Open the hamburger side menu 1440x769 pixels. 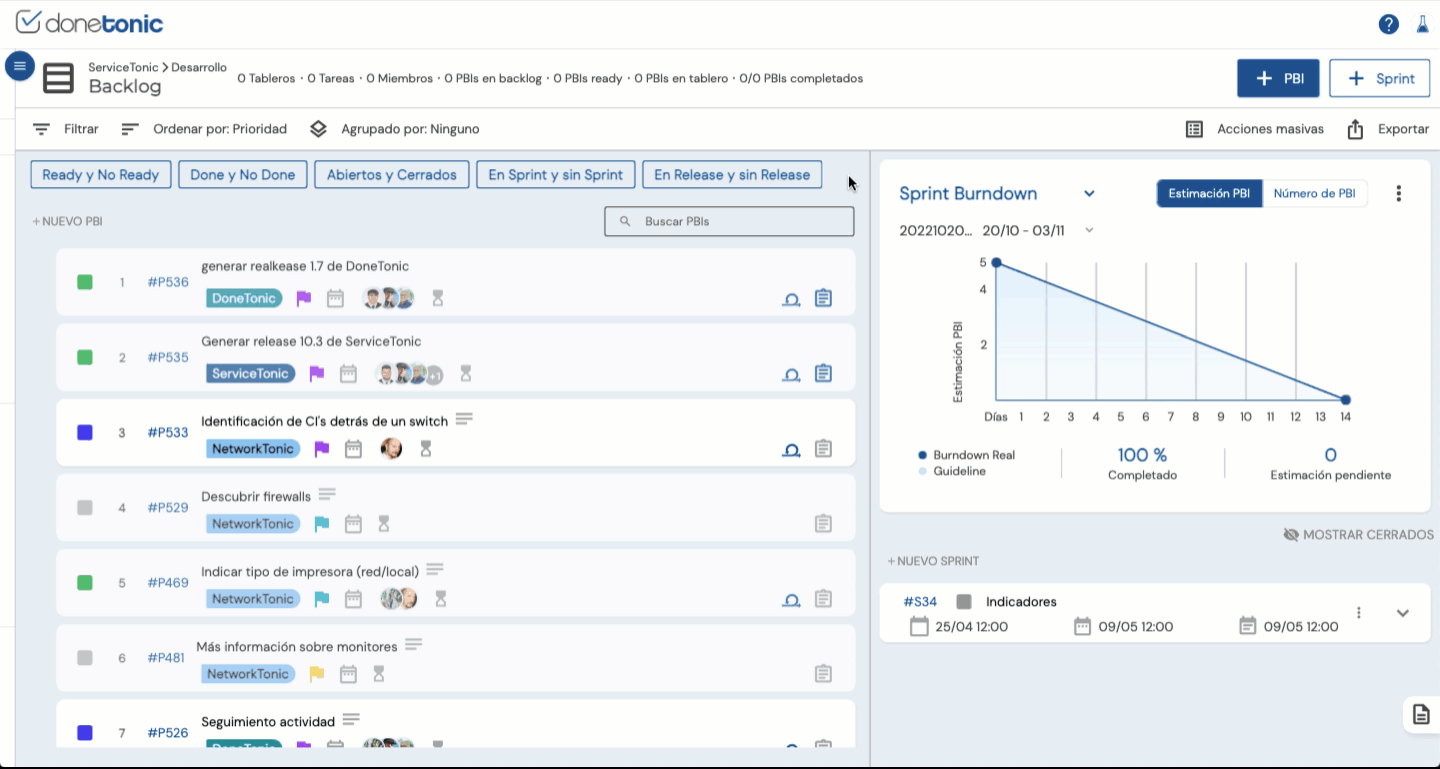click(20, 66)
